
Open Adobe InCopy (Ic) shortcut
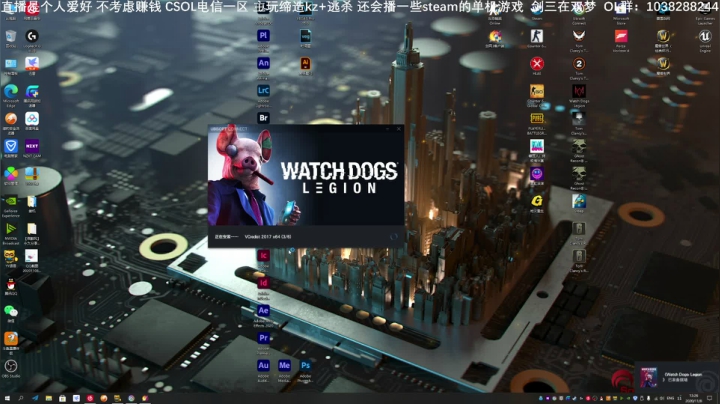[263, 256]
